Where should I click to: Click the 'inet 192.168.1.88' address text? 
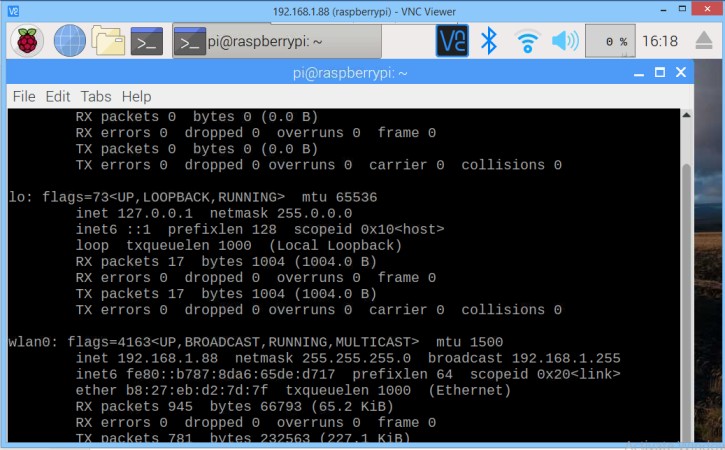pos(147,358)
